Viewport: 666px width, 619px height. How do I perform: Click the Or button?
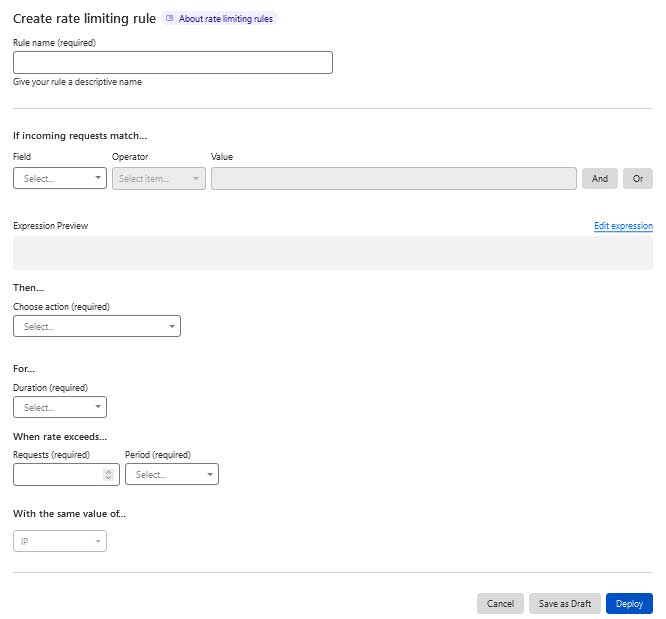(x=638, y=178)
